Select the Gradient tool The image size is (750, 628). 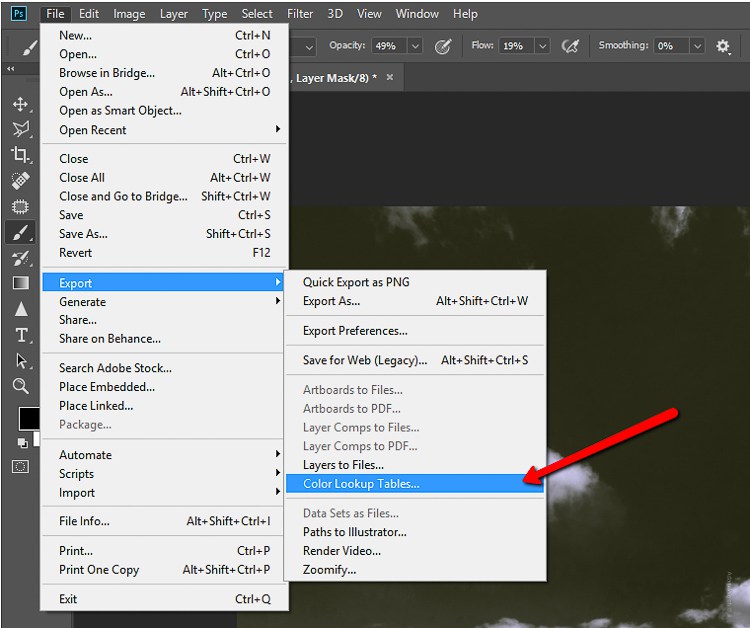[21, 283]
